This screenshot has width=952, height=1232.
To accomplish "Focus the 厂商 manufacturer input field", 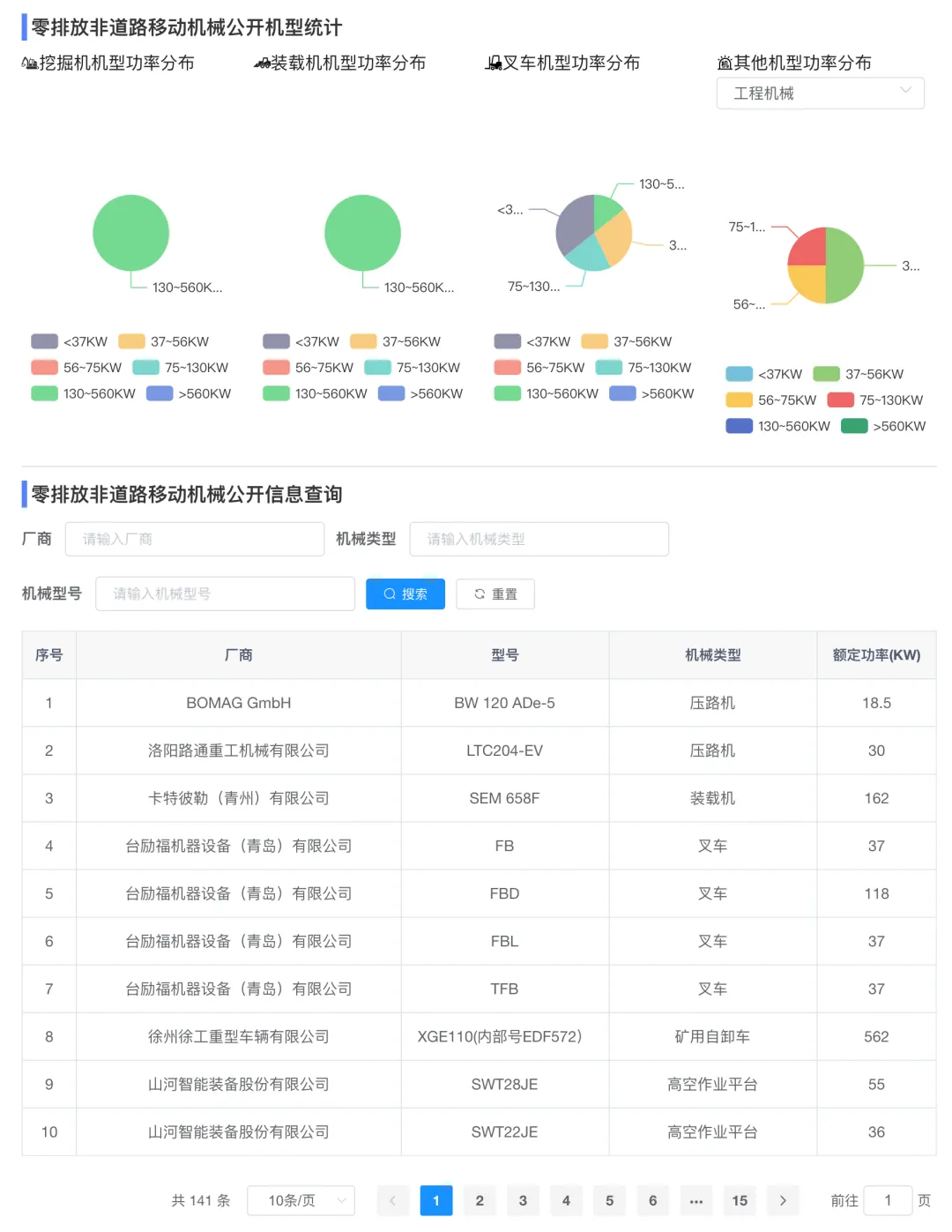I will point(195,539).
